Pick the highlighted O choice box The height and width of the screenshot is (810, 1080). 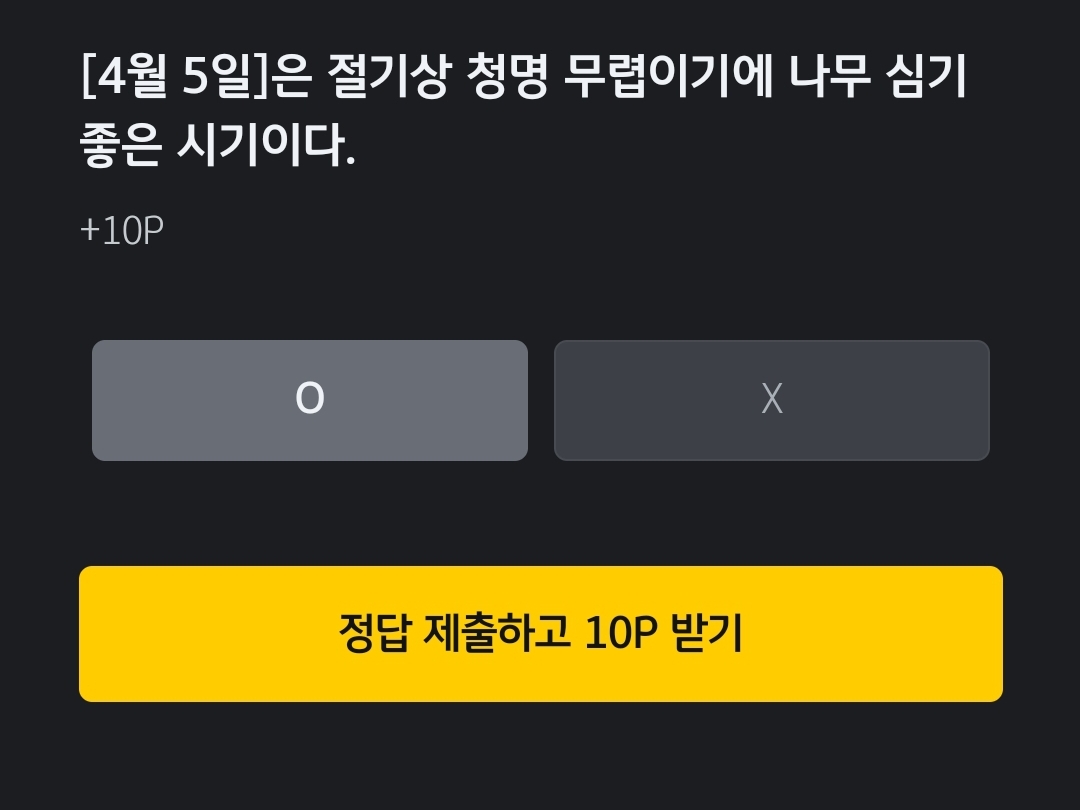click(310, 400)
